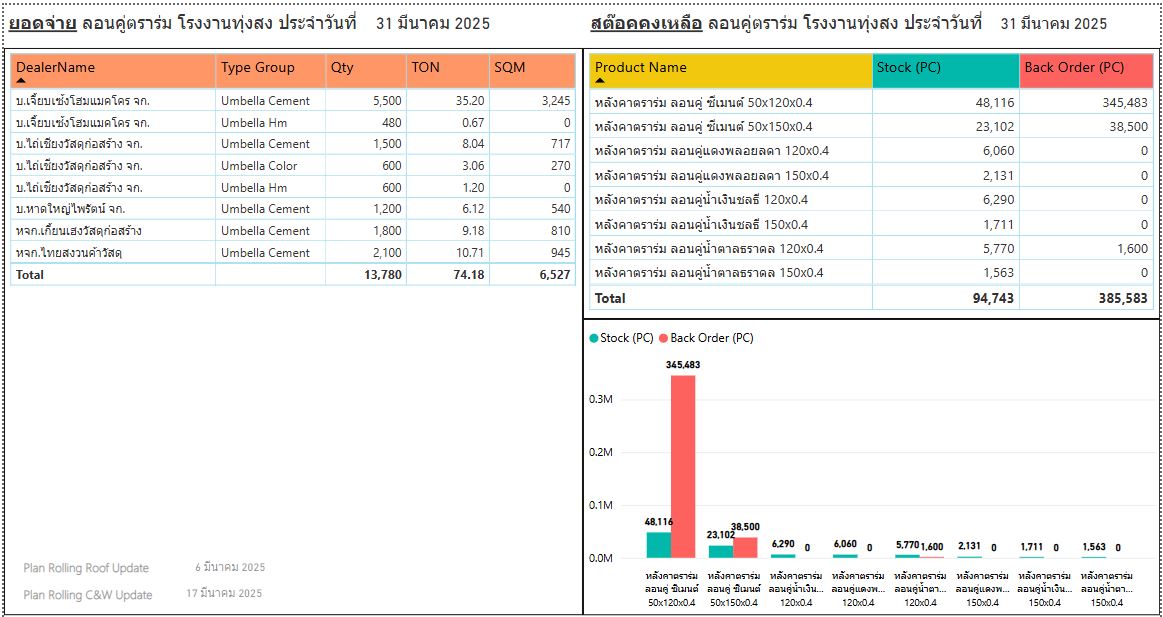
Task: Click the sort arrow under DealerName header
Action: click(21, 80)
